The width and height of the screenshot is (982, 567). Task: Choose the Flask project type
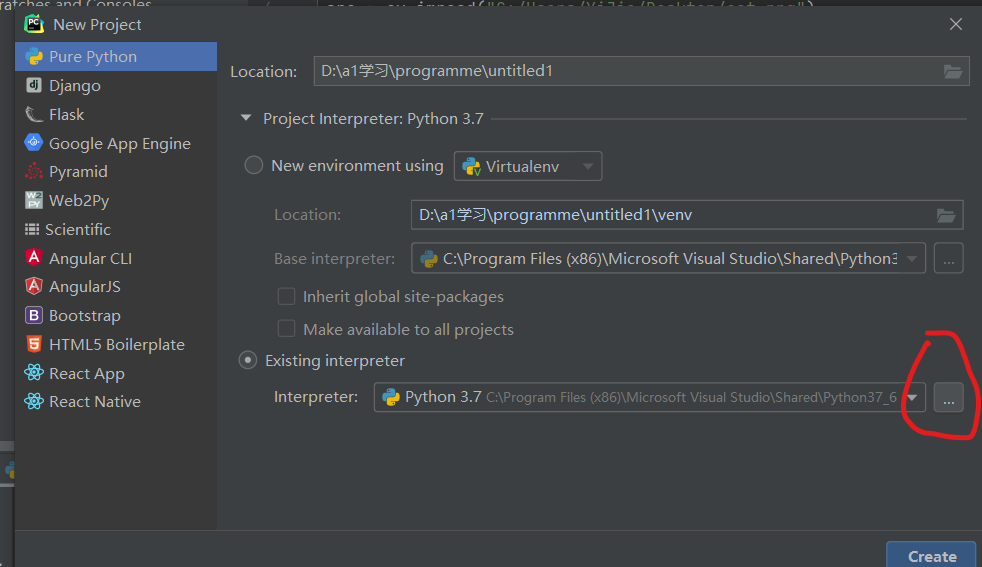(x=116, y=115)
